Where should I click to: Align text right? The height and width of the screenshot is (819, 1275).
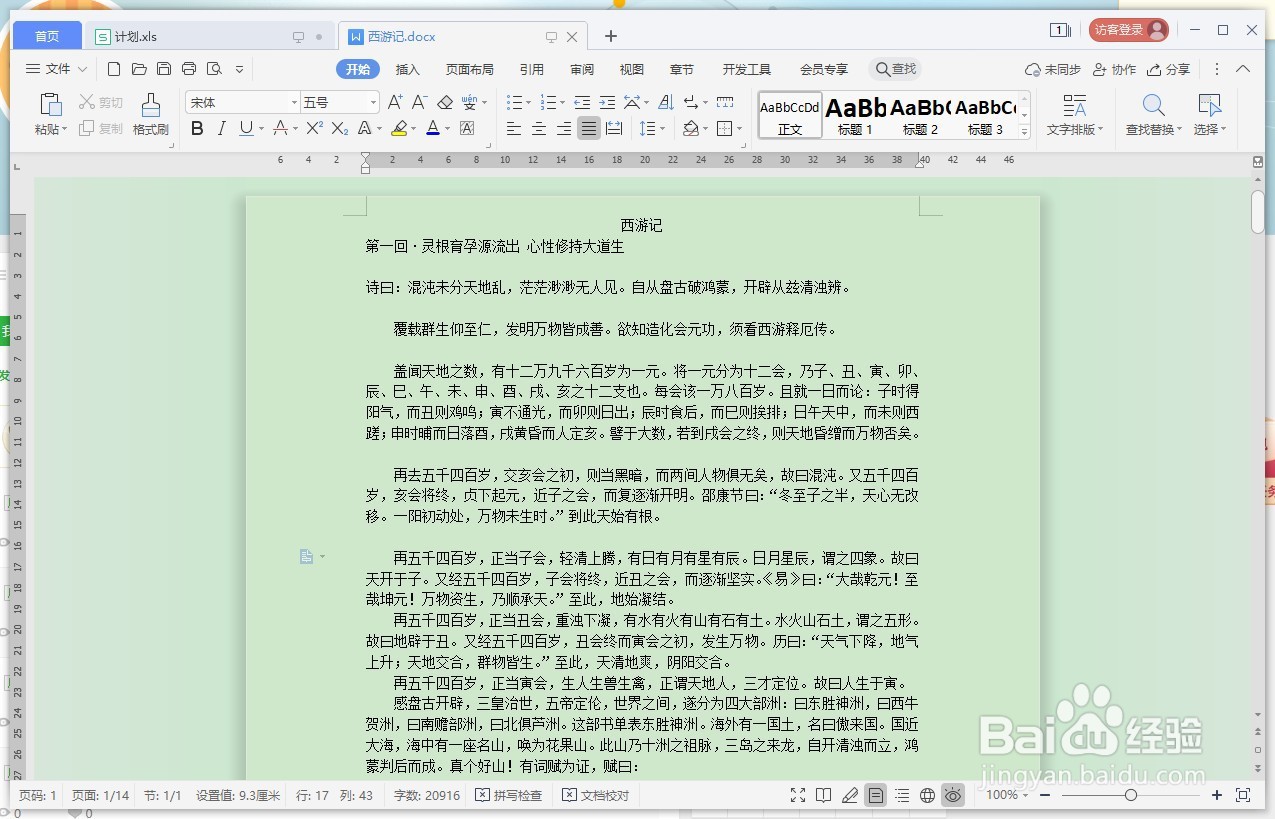[x=564, y=128]
